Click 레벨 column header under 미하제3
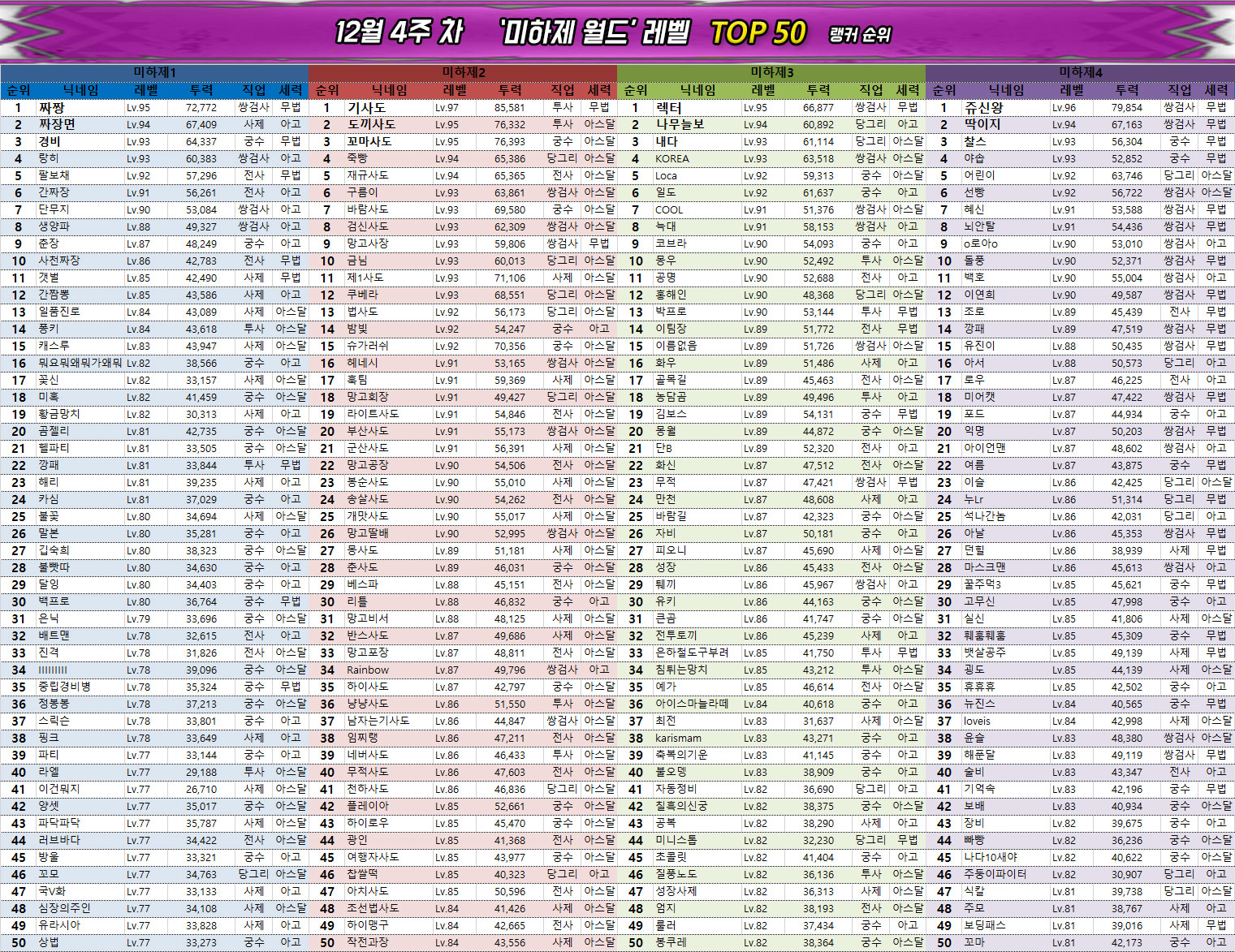This screenshot has width=1235, height=952. [763, 90]
